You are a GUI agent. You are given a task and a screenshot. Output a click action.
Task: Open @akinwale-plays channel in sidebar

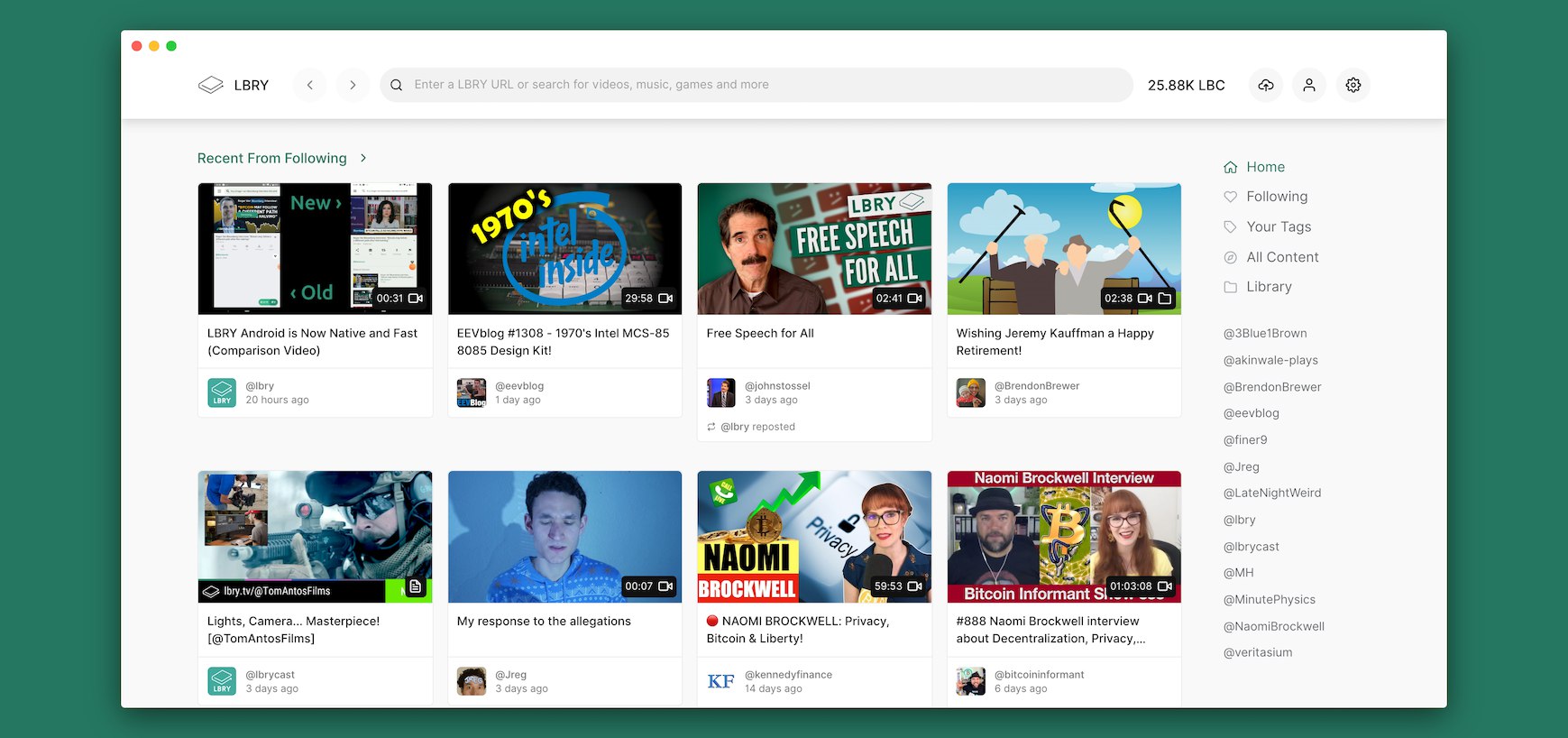1270,360
